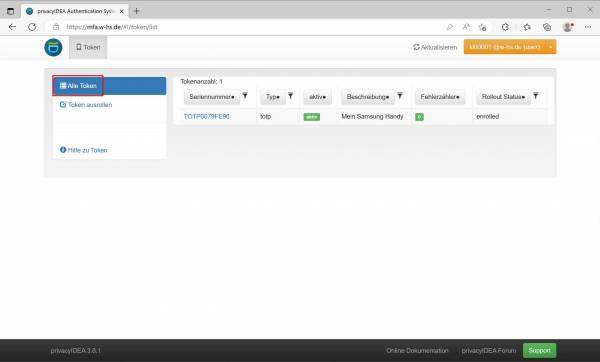Click the site lock icon in address bar
This screenshot has width=600, height=362.
click(56, 27)
